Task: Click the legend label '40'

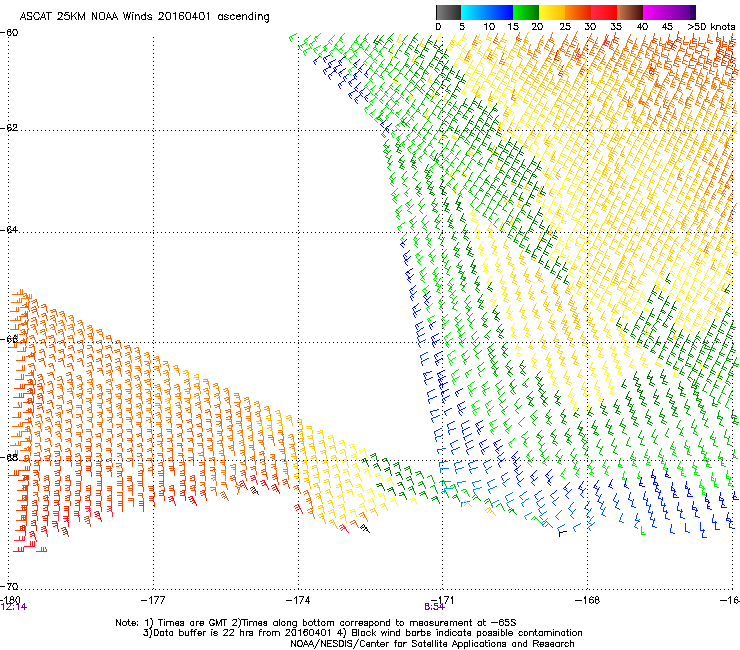Action: pyautogui.click(x=642, y=26)
